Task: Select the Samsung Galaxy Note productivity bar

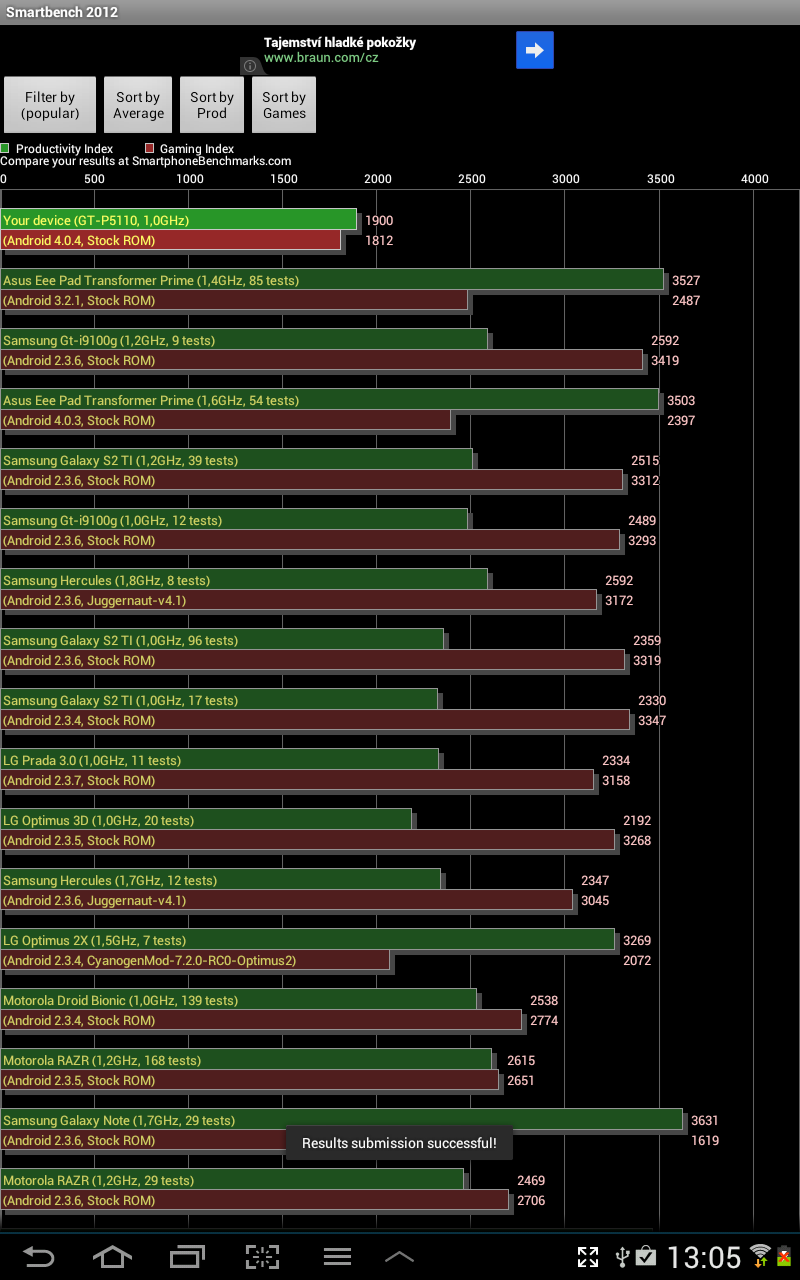Action: pyautogui.click(x=341, y=1120)
